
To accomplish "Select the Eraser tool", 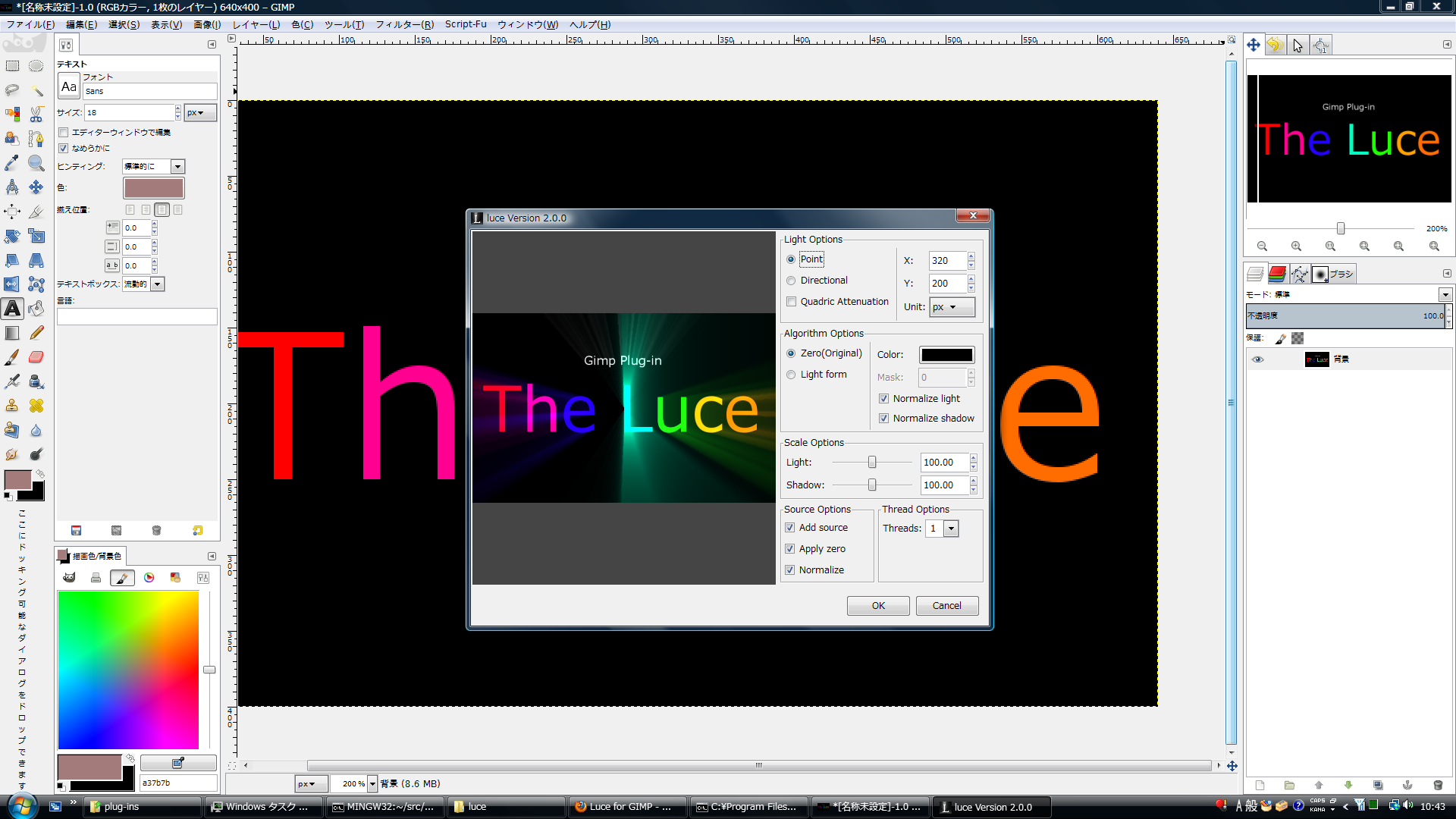I will [36, 357].
